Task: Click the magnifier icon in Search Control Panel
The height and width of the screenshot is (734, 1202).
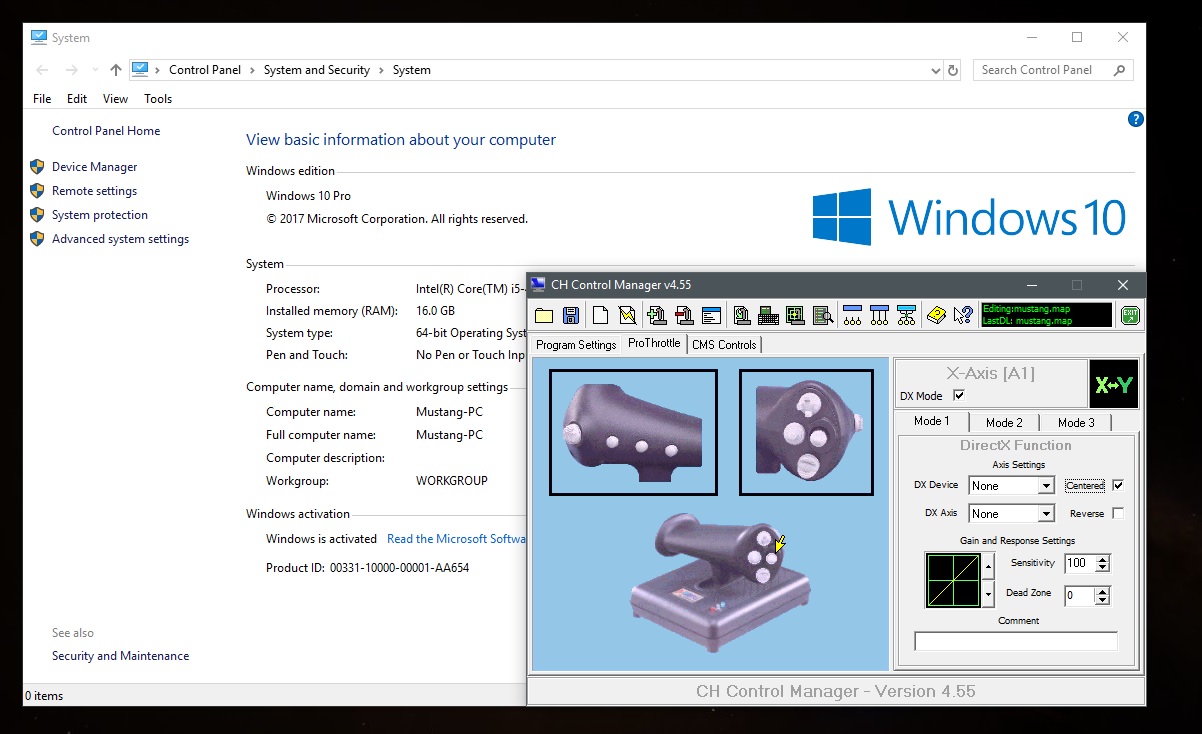Action: 1119,70
